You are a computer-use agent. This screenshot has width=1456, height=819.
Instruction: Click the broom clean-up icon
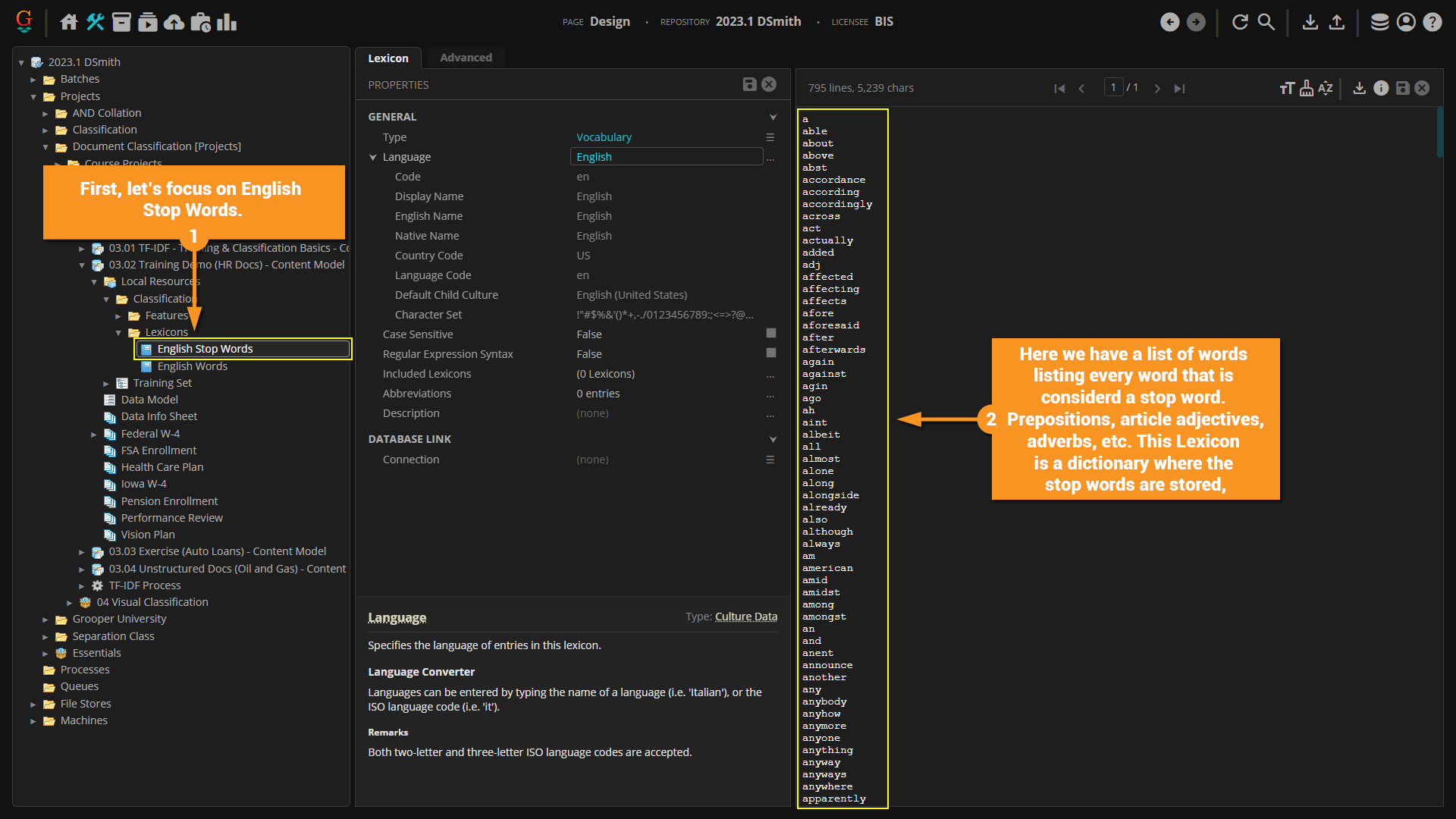point(1307,88)
